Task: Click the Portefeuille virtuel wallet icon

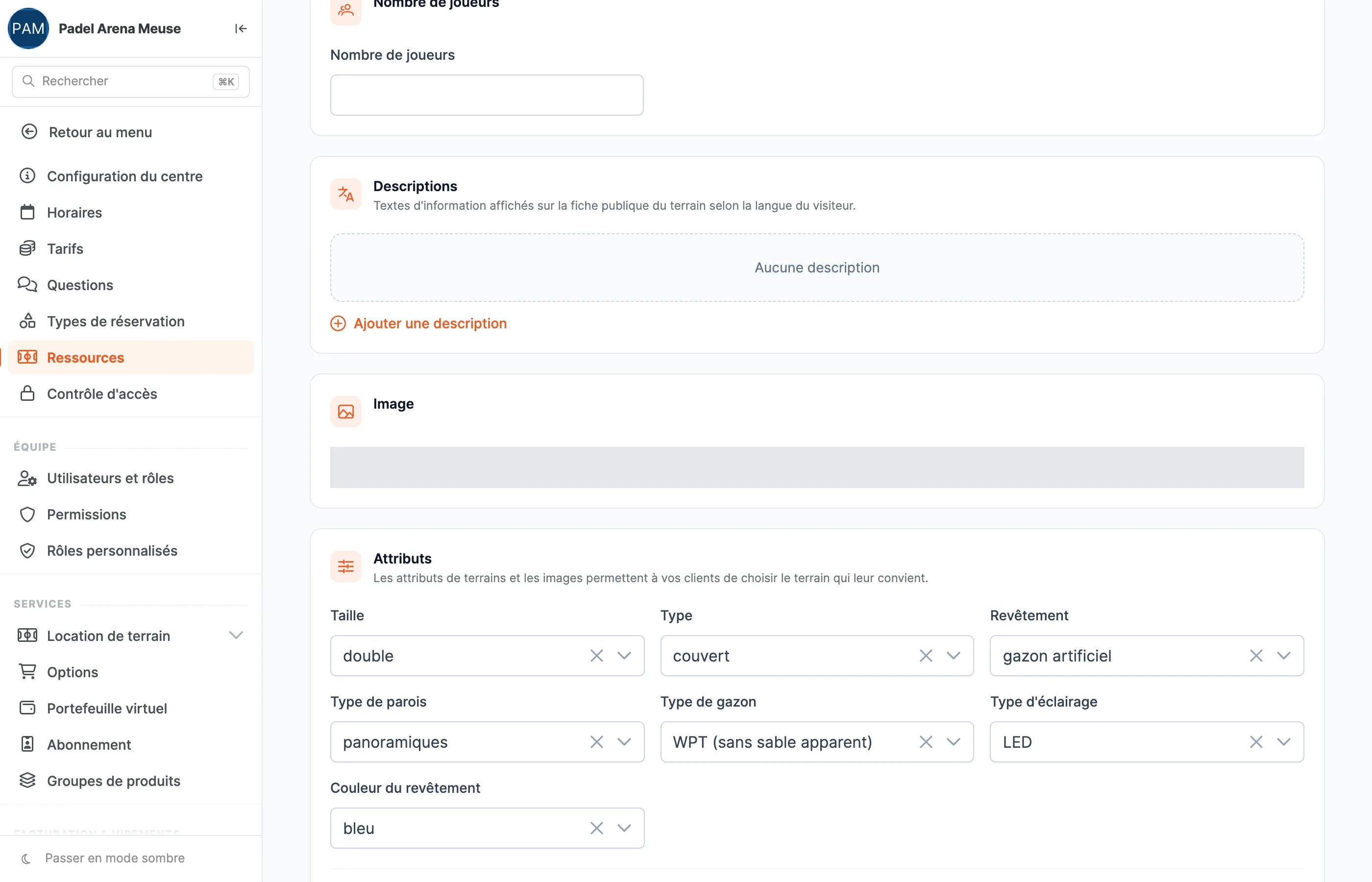Action: (x=27, y=708)
